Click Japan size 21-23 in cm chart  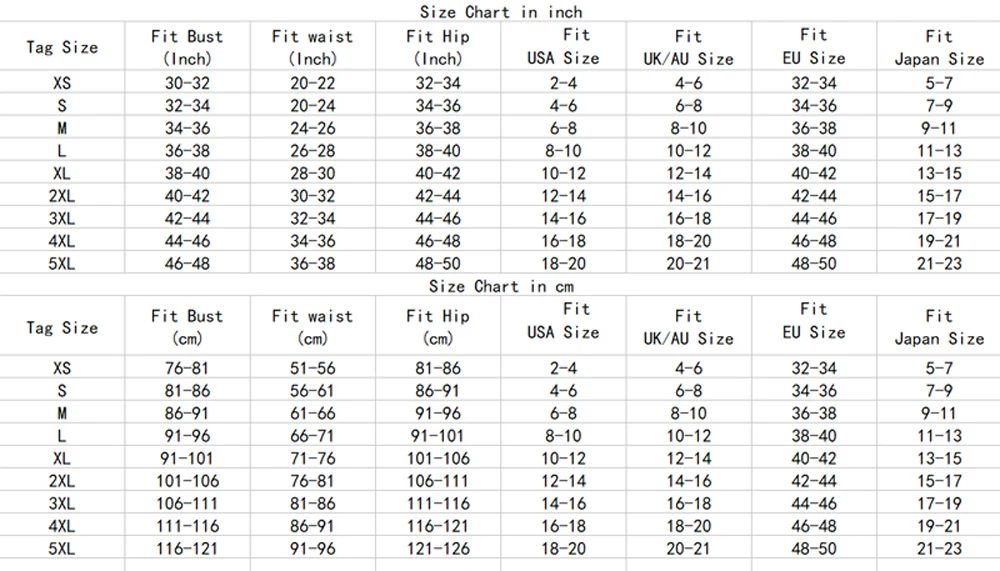[x=939, y=549]
